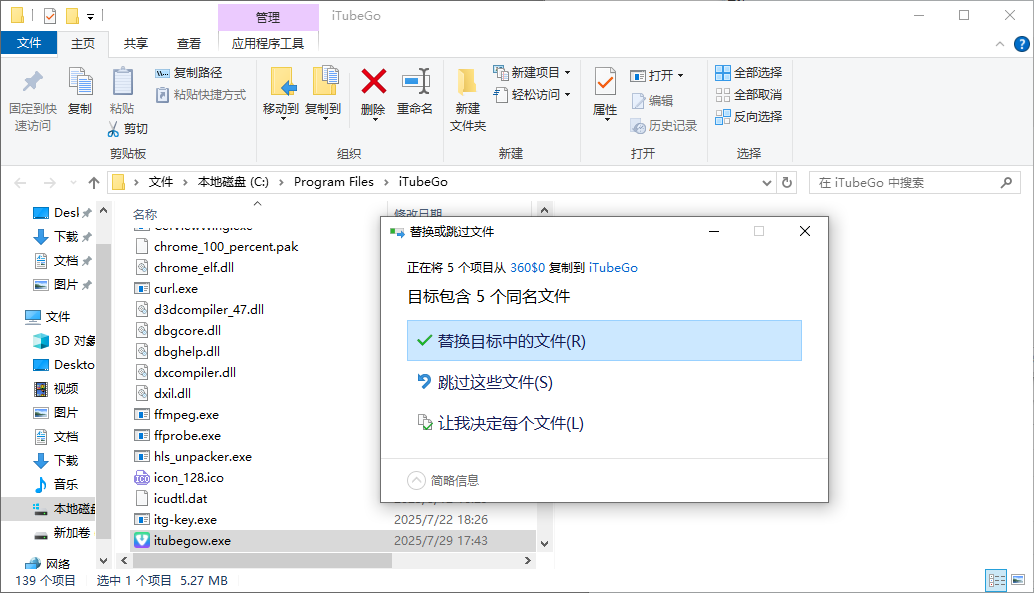The width and height of the screenshot is (1034, 593).
Task: Click the iTubeGo destination link in dialog
Action: point(613,268)
